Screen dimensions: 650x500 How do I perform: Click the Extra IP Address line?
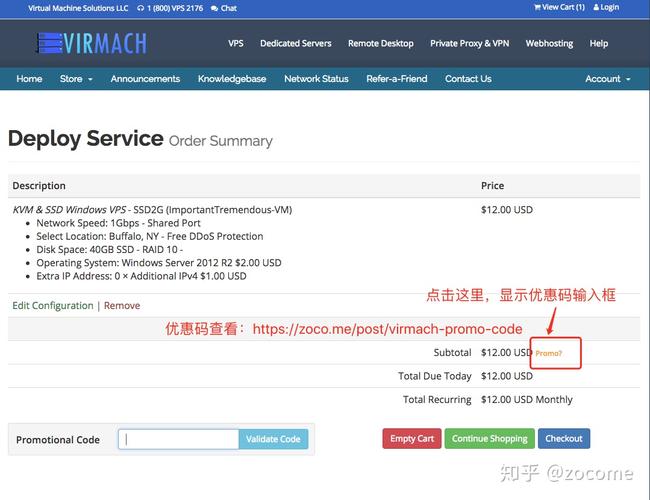(141, 276)
